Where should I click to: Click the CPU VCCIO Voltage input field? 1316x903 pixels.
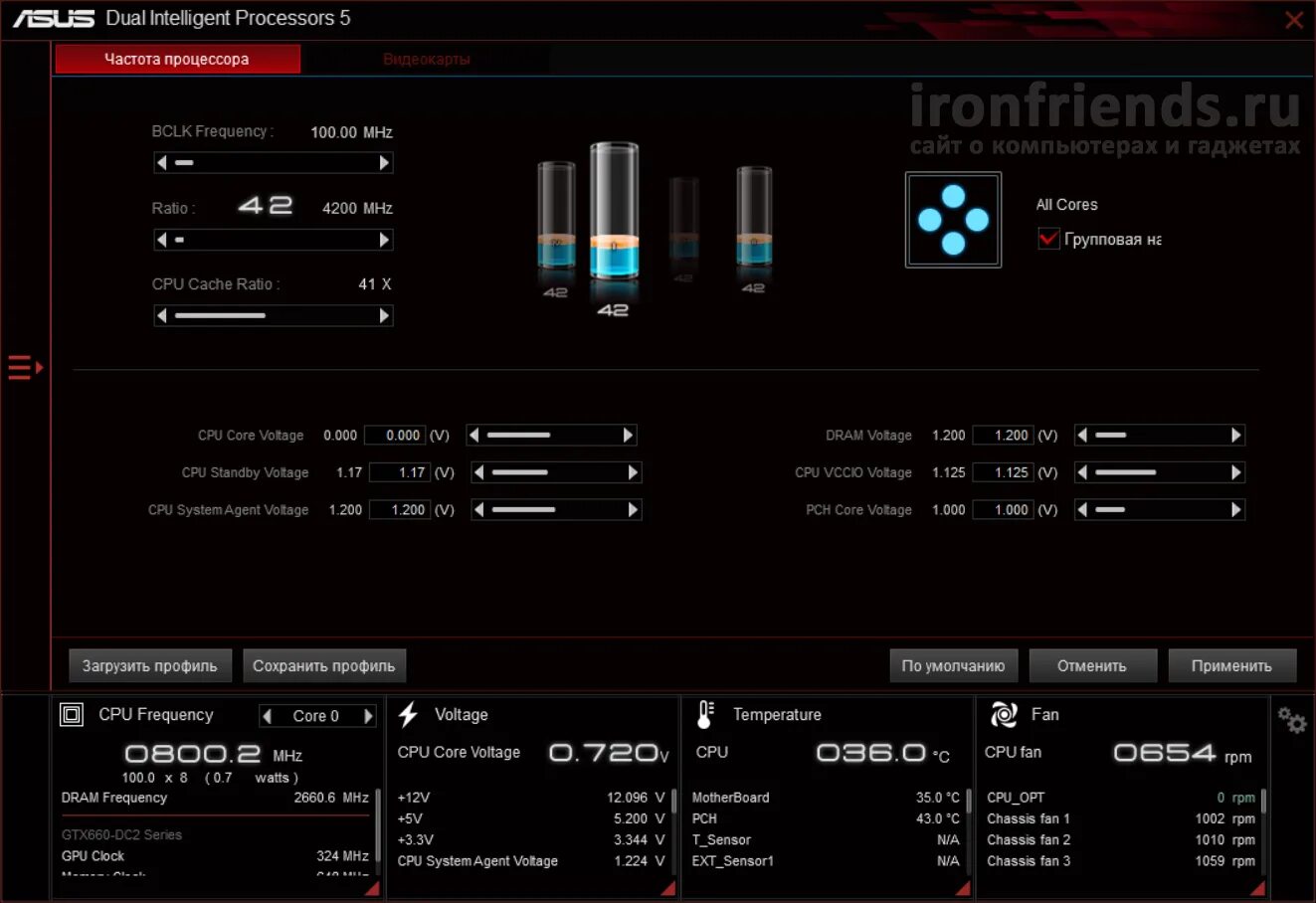(1004, 472)
